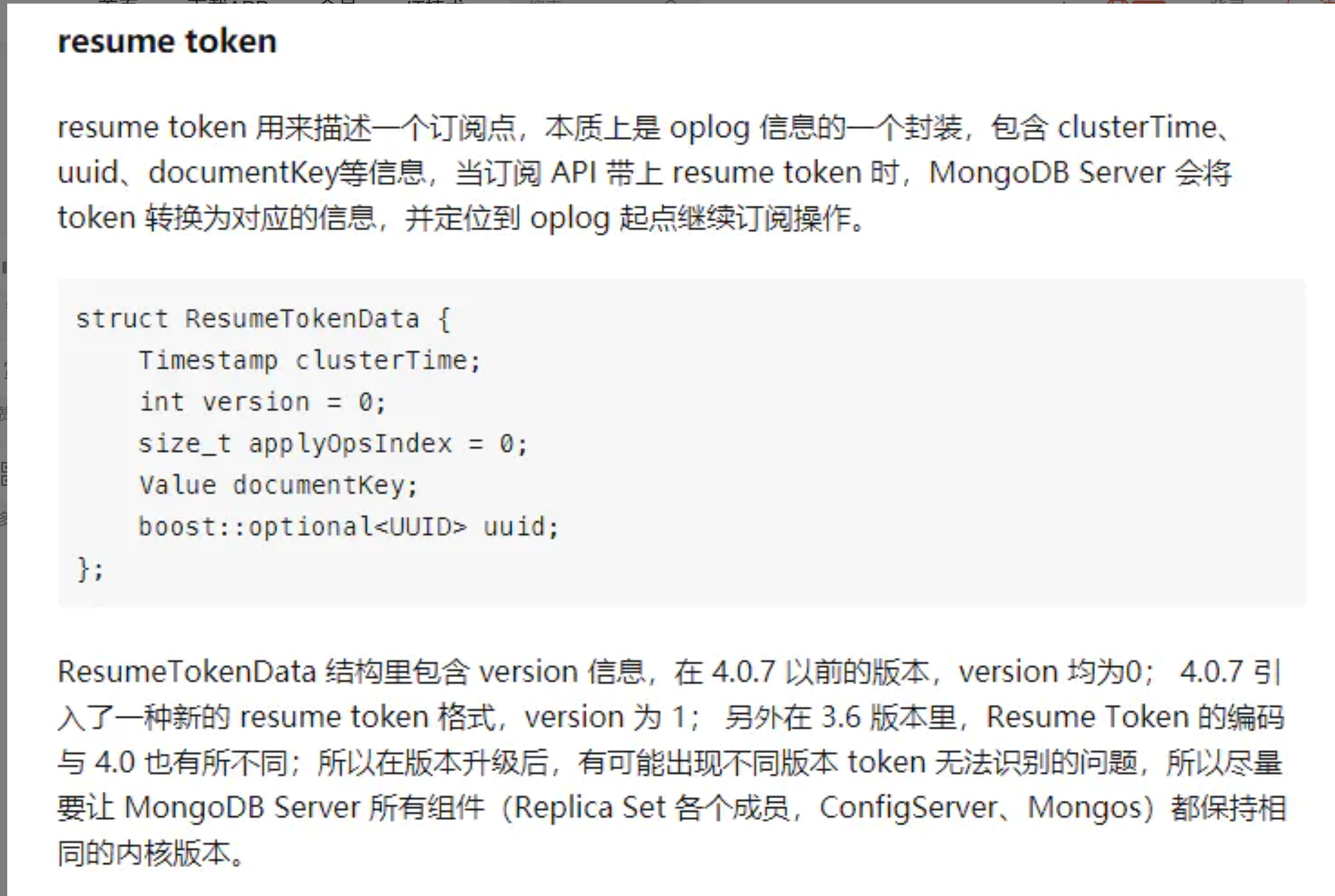The width and height of the screenshot is (1335, 896).
Task: Click the word "documentKey" in the first paragraph
Action: click(244, 172)
